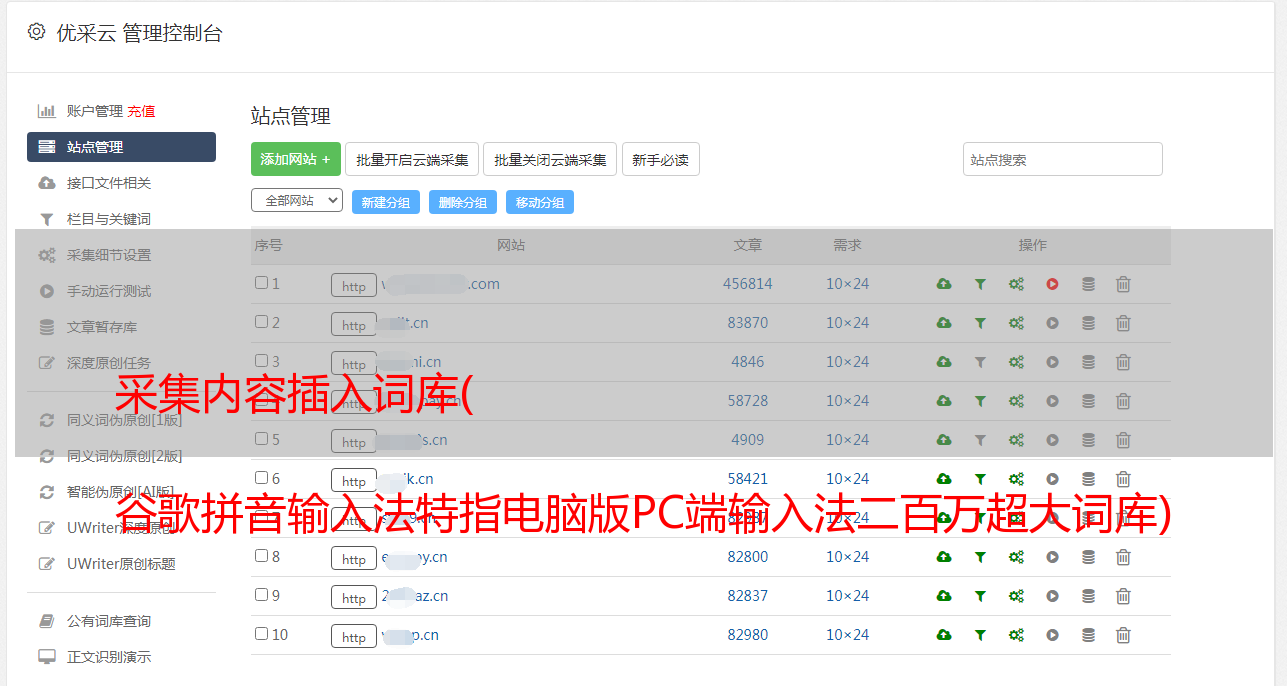Click the gears settings icon in row 2
Image resolution: width=1287 pixels, height=686 pixels.
(x=1016, y=323)
